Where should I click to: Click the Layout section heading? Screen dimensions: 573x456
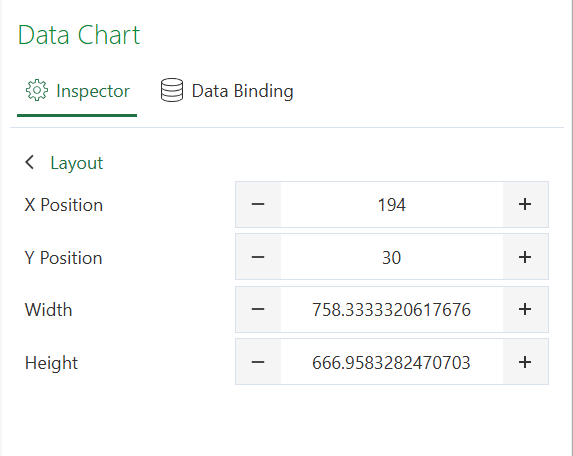[77, 163]
